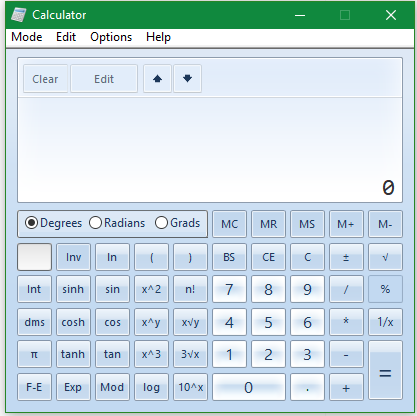Click the plus-minus (±) sign key

click(x=346, y=257)
